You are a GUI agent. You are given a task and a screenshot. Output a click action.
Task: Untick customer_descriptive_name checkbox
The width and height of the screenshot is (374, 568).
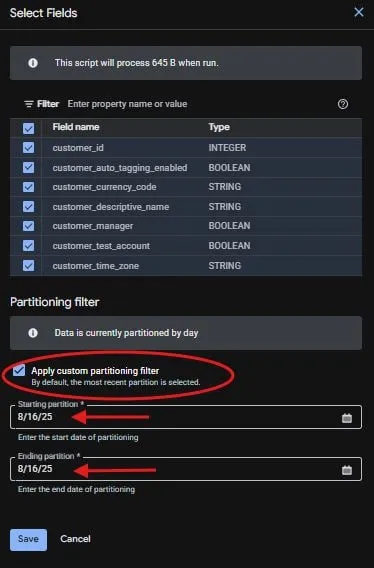[x=29, y=206]
